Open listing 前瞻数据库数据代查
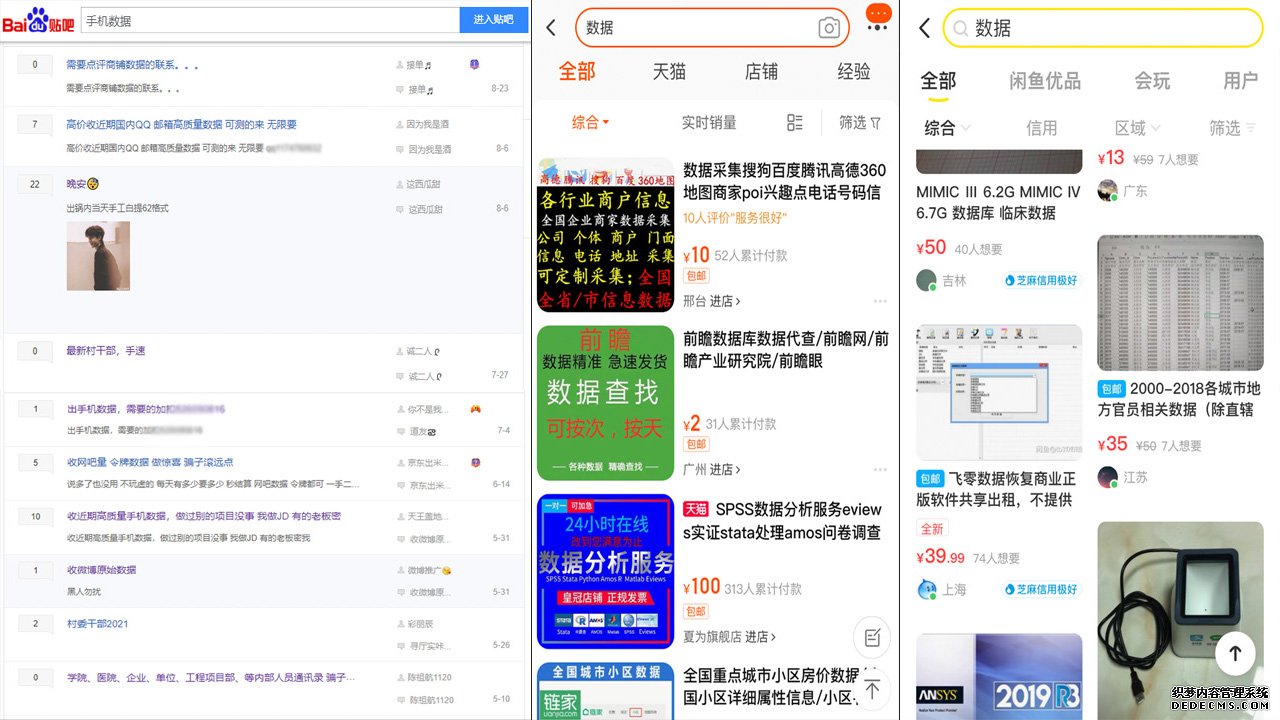Screen dimensions: 1280x720 786,350
